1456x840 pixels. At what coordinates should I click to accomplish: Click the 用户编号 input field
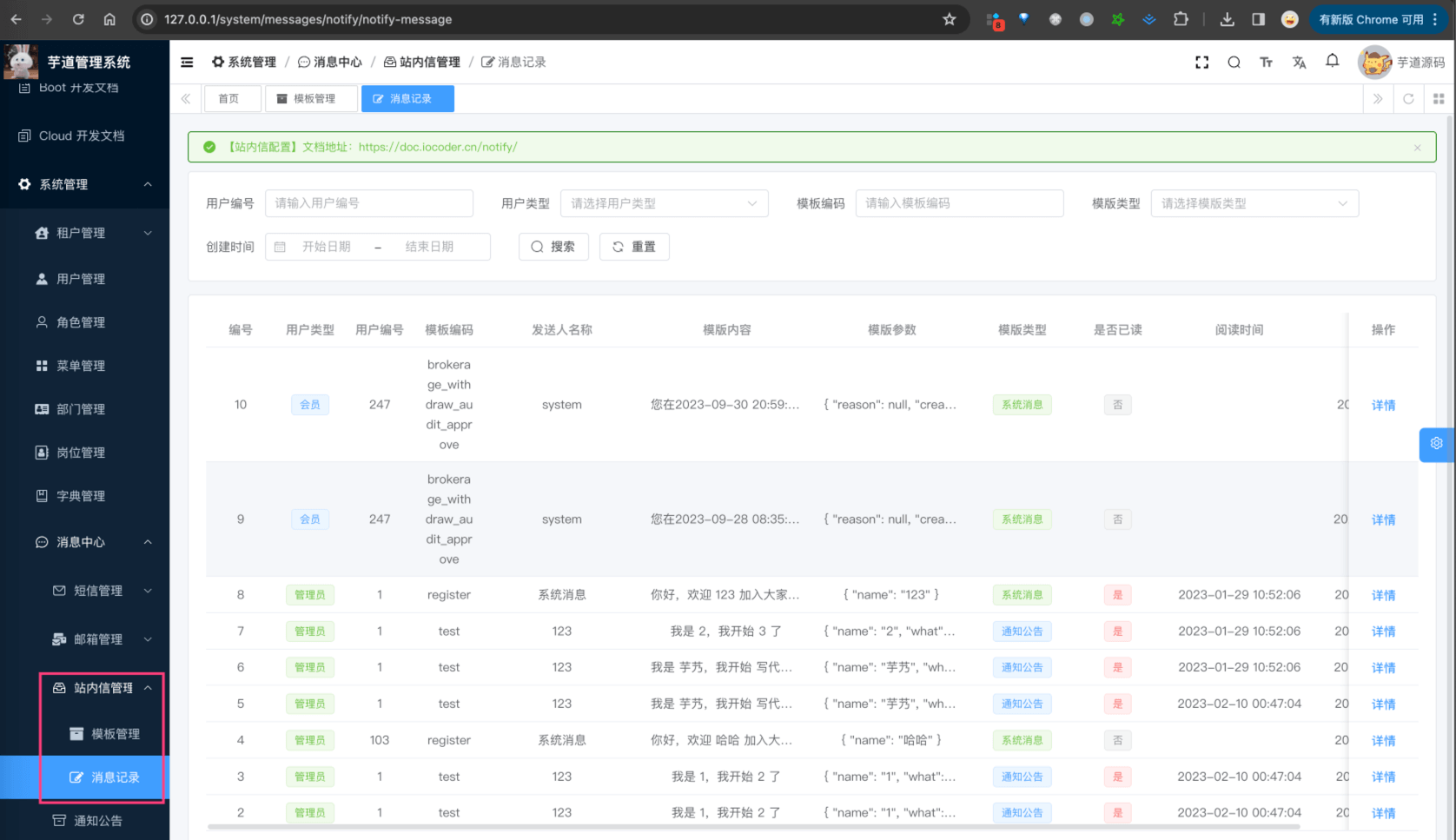(x=368, y=202)
